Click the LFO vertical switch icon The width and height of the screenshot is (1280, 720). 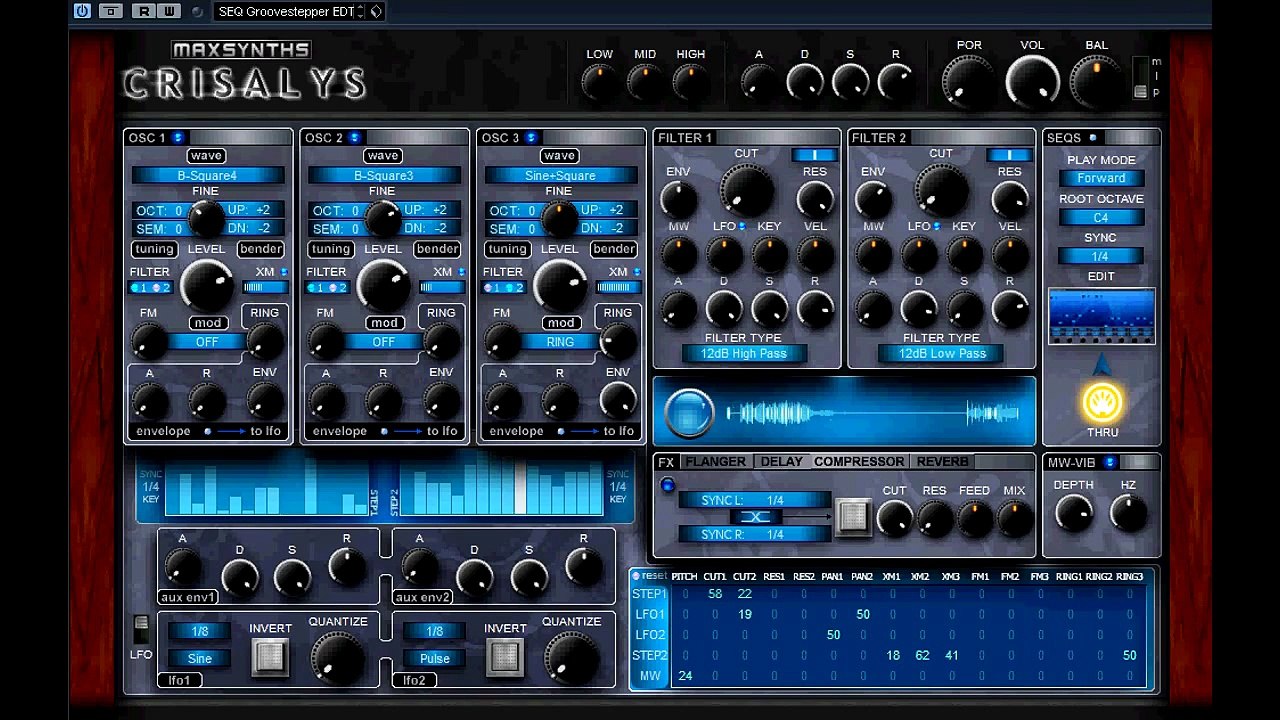141,630
